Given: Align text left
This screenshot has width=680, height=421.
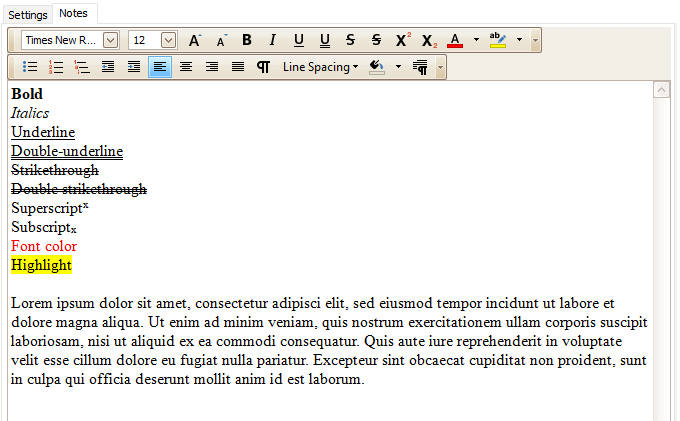Looking at the screenshot, I should click(160, 67).
